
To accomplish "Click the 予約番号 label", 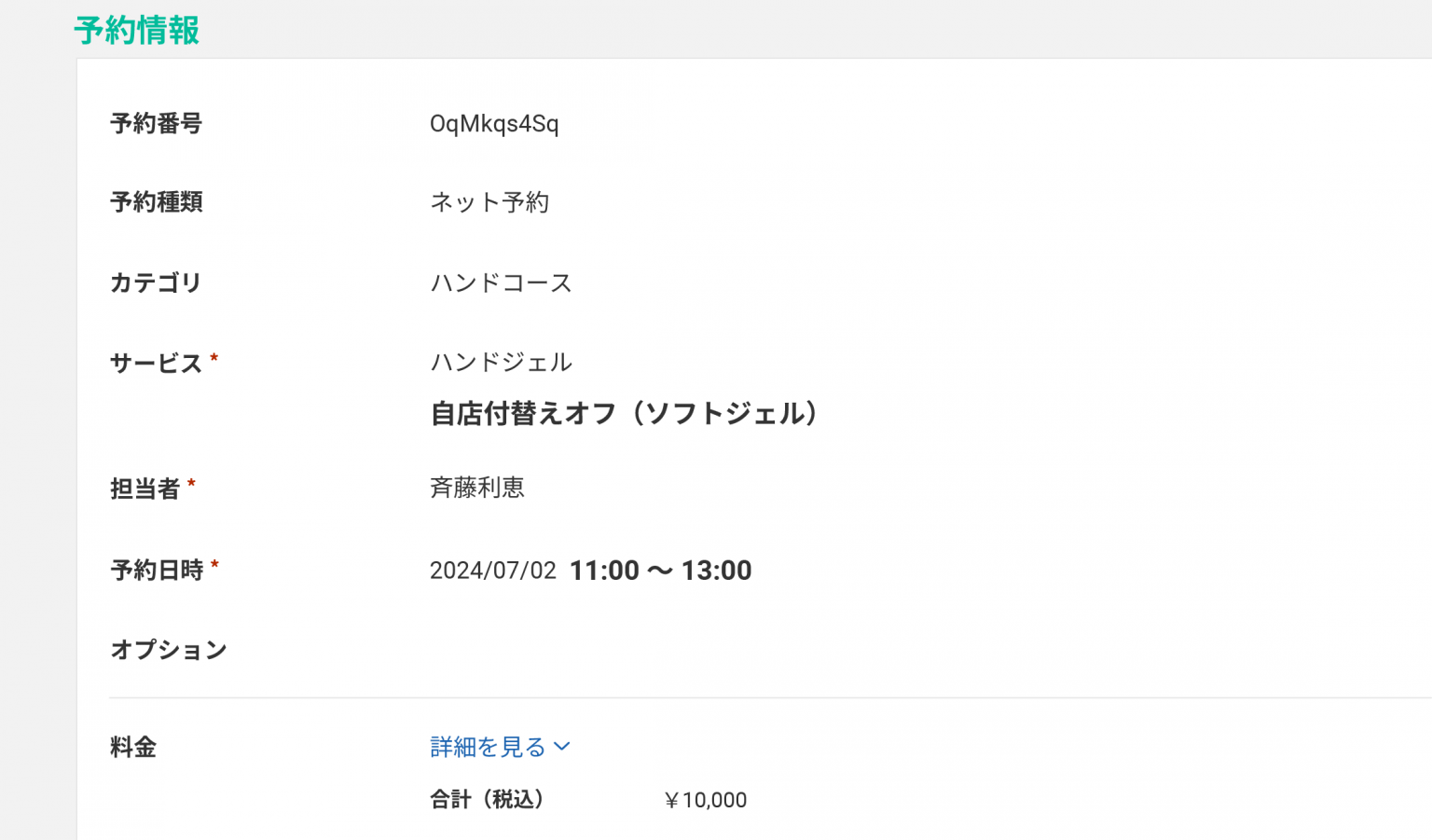I will coord(156,124).
